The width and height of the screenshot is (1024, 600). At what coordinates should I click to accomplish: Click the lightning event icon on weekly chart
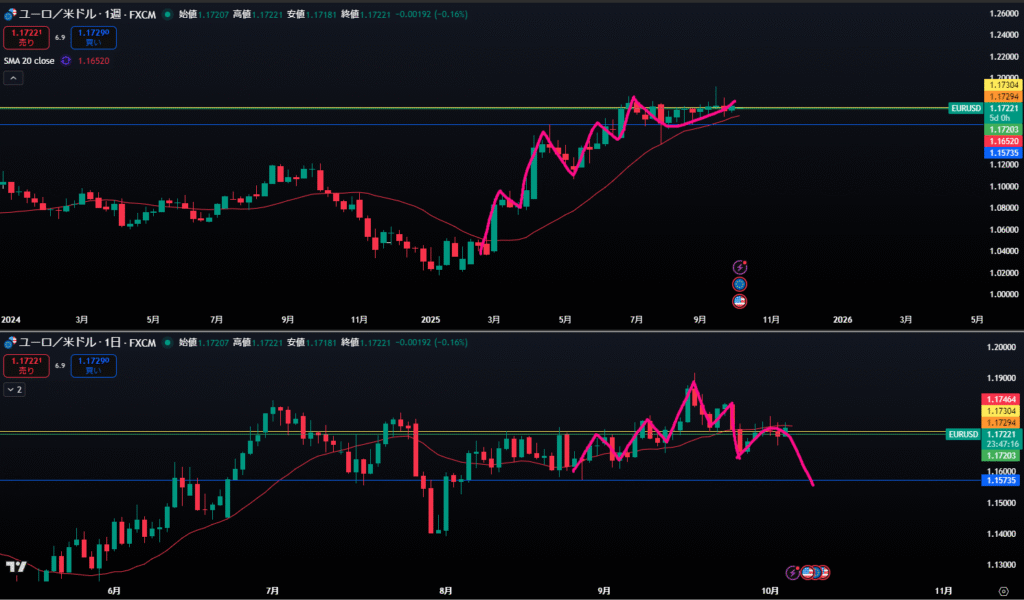pos(740,267)
